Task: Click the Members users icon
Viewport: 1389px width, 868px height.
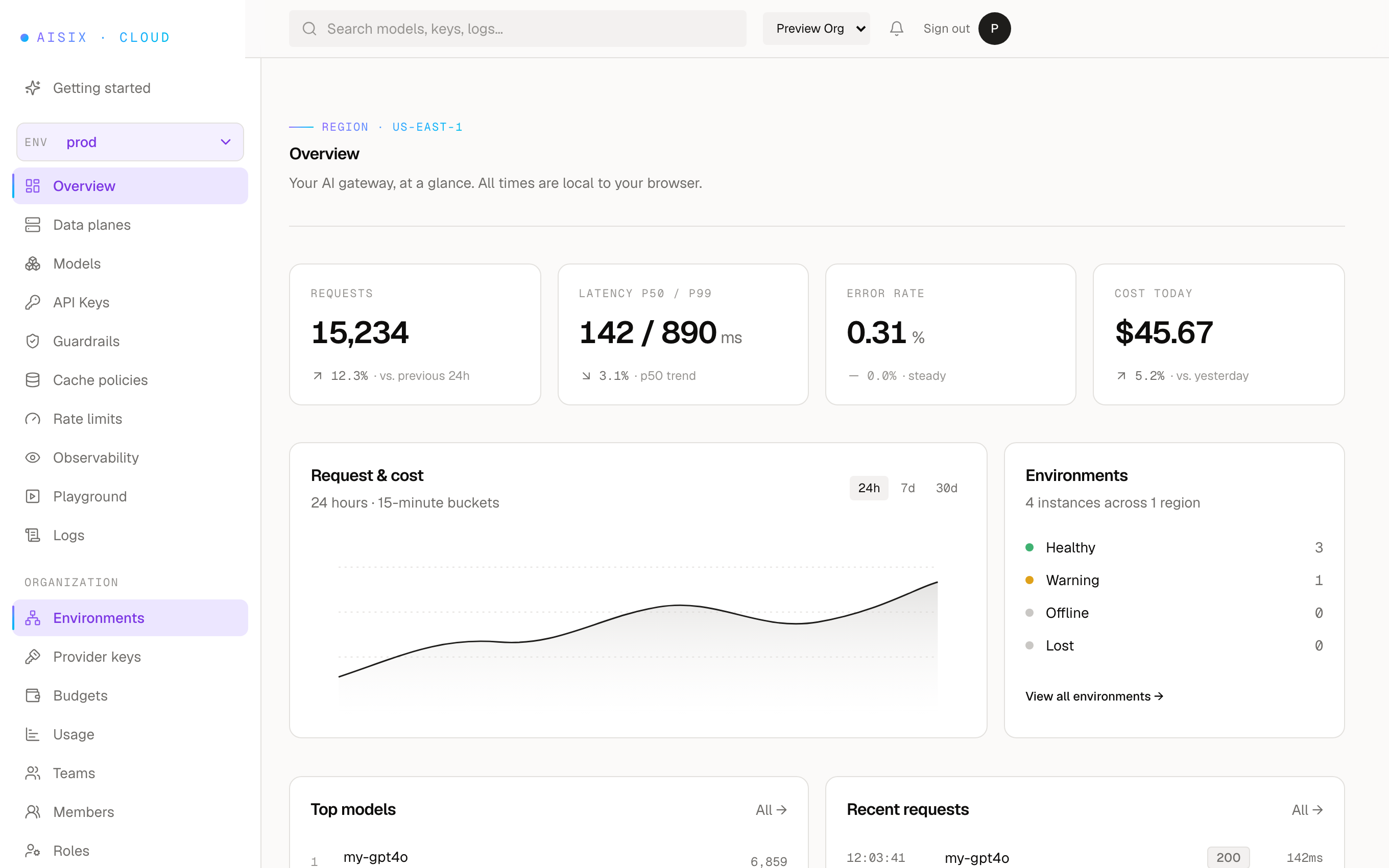Action: tap(33, 812)
